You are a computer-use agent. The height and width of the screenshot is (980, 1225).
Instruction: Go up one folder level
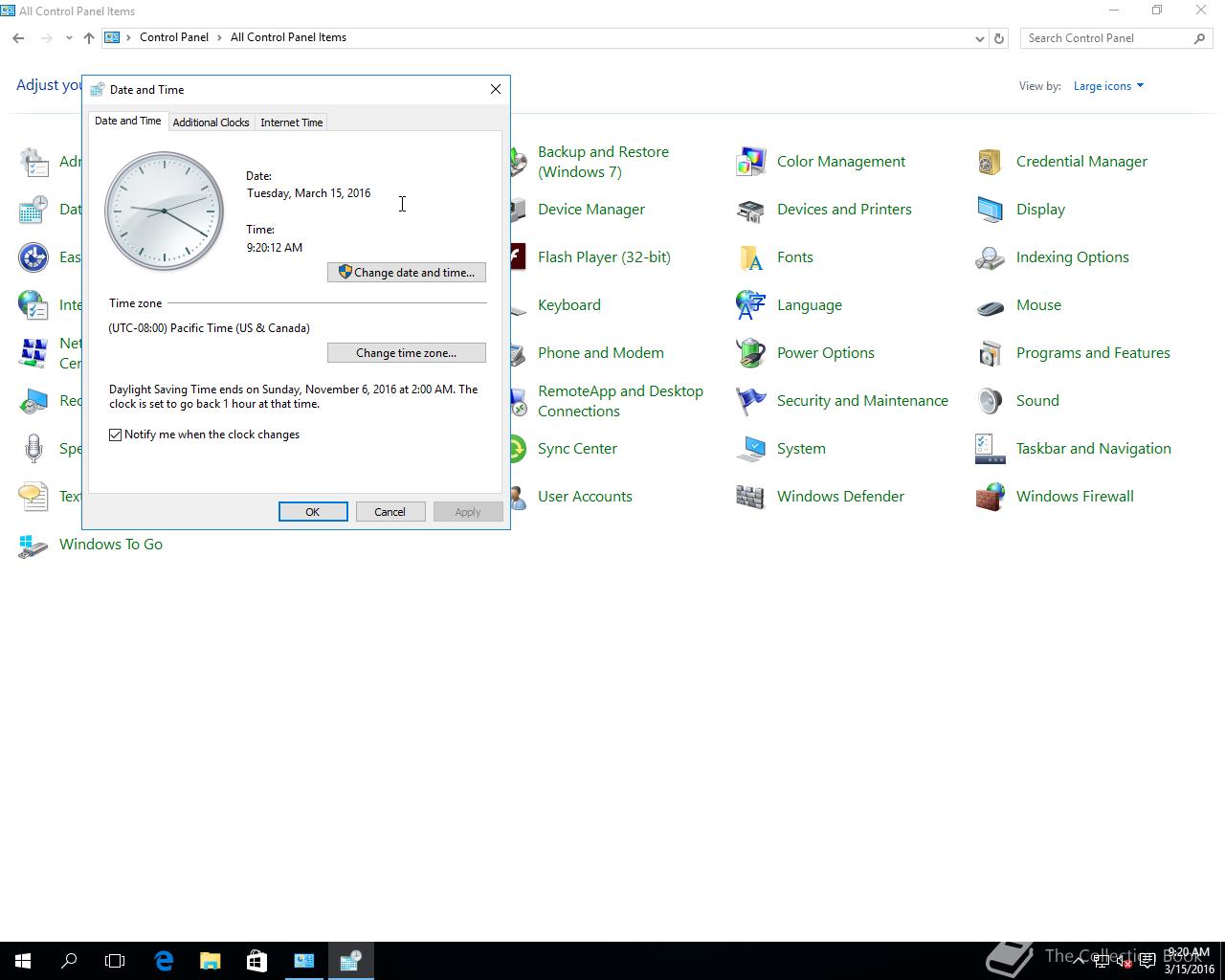click(89, 38)
